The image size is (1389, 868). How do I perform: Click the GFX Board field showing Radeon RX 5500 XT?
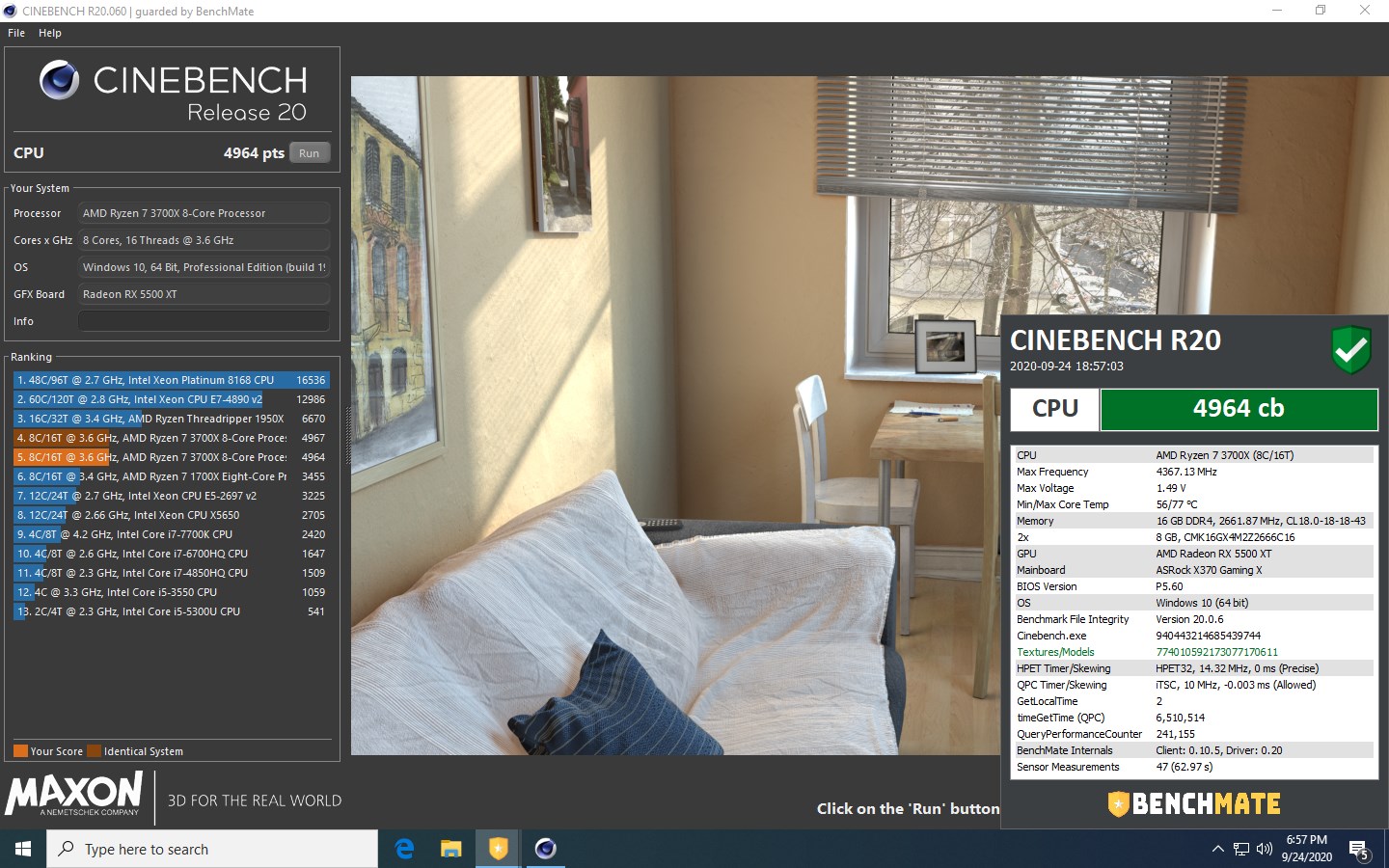point(204,294)
